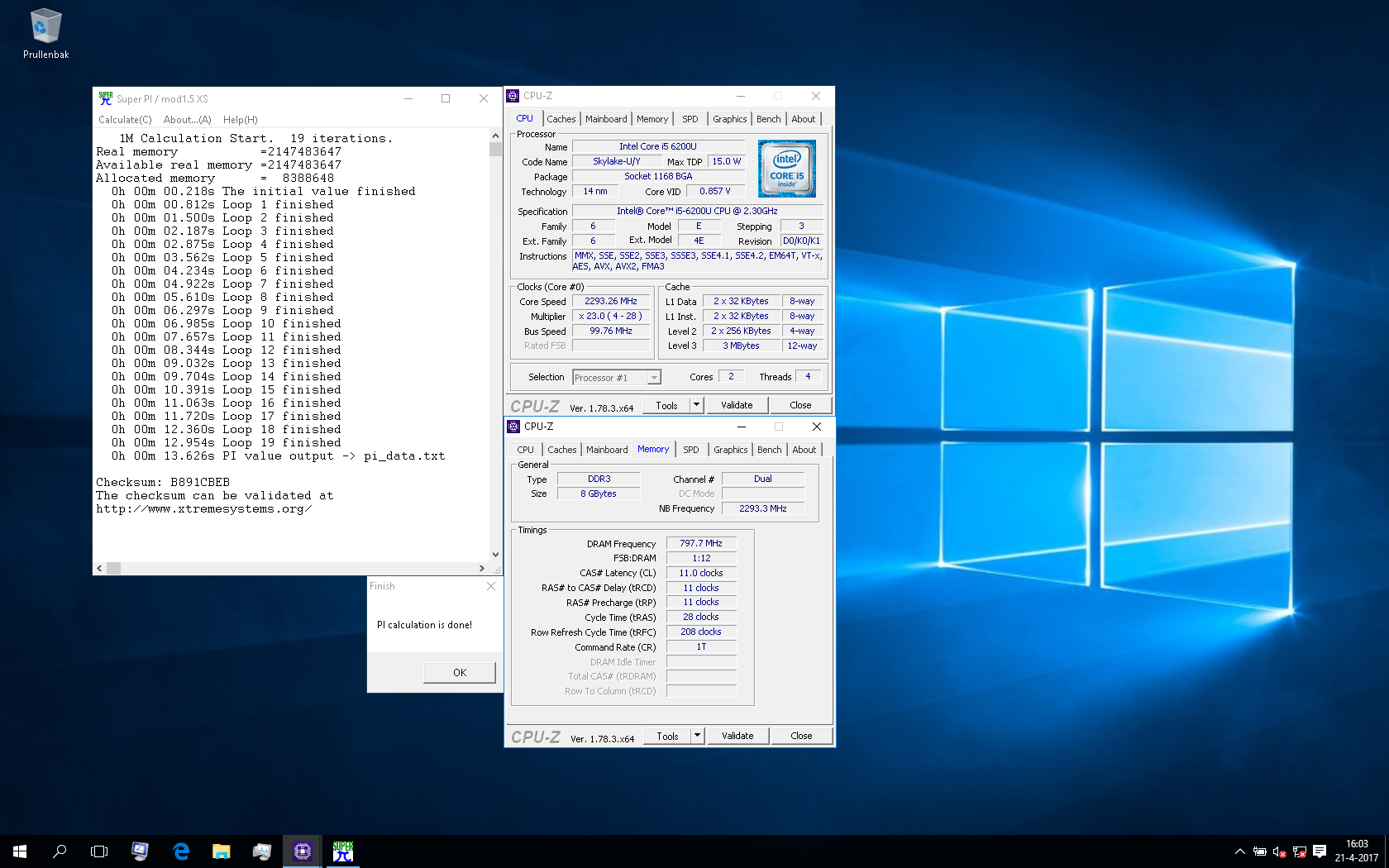This screenshot has width=1389, height=868.
Task: Open the Action Center notifications icon
Action: 1320,851
